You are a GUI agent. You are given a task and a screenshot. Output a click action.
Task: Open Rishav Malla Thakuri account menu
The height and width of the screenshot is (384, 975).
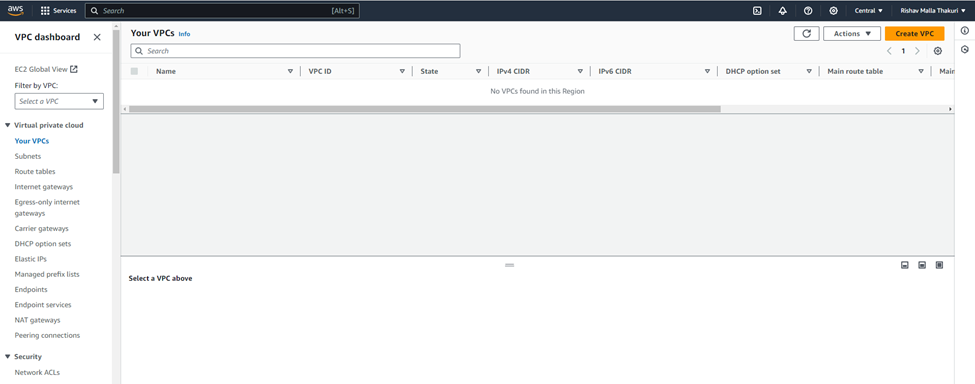pyautogui.click(x=933, y=11)
